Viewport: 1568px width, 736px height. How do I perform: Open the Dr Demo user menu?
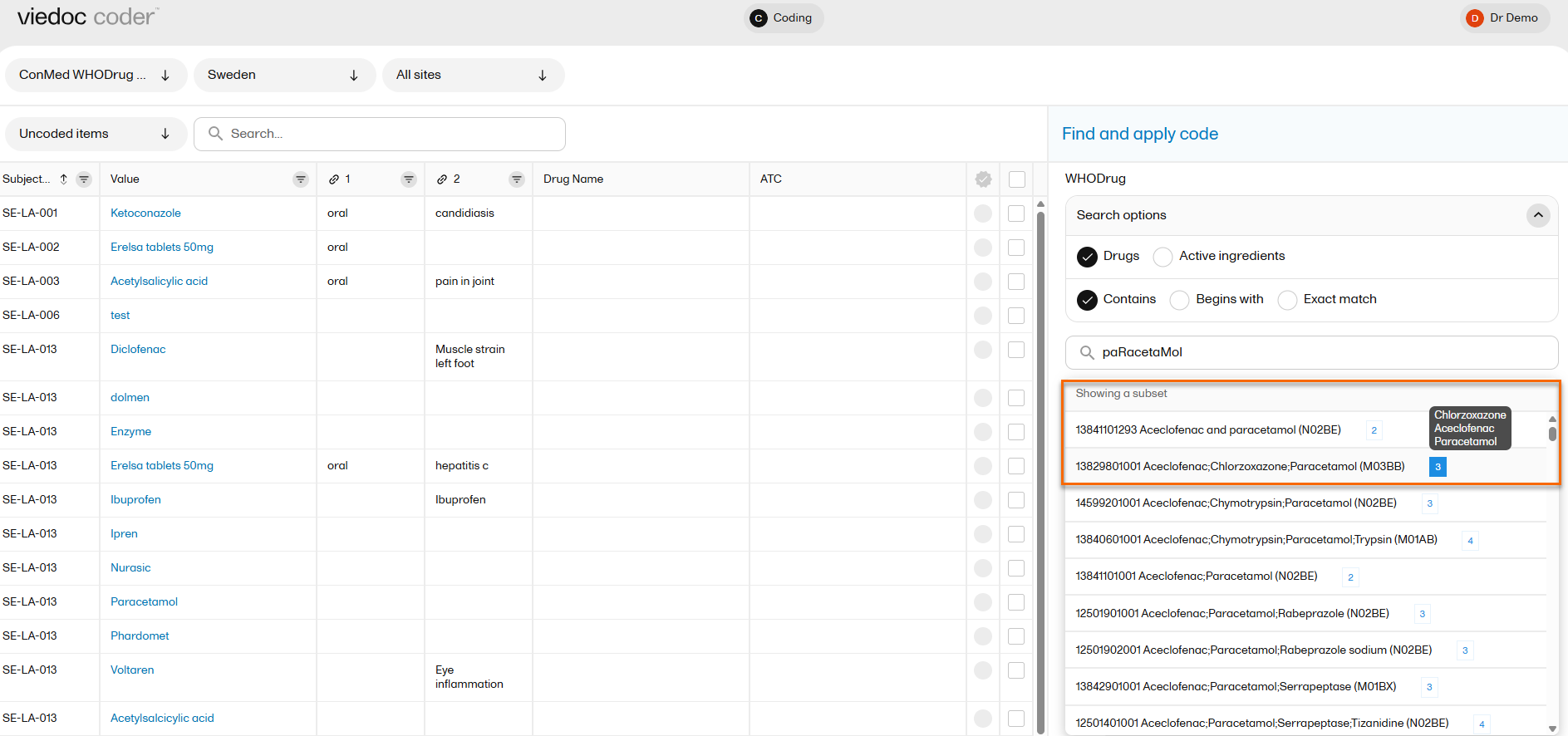[1504, 18]
